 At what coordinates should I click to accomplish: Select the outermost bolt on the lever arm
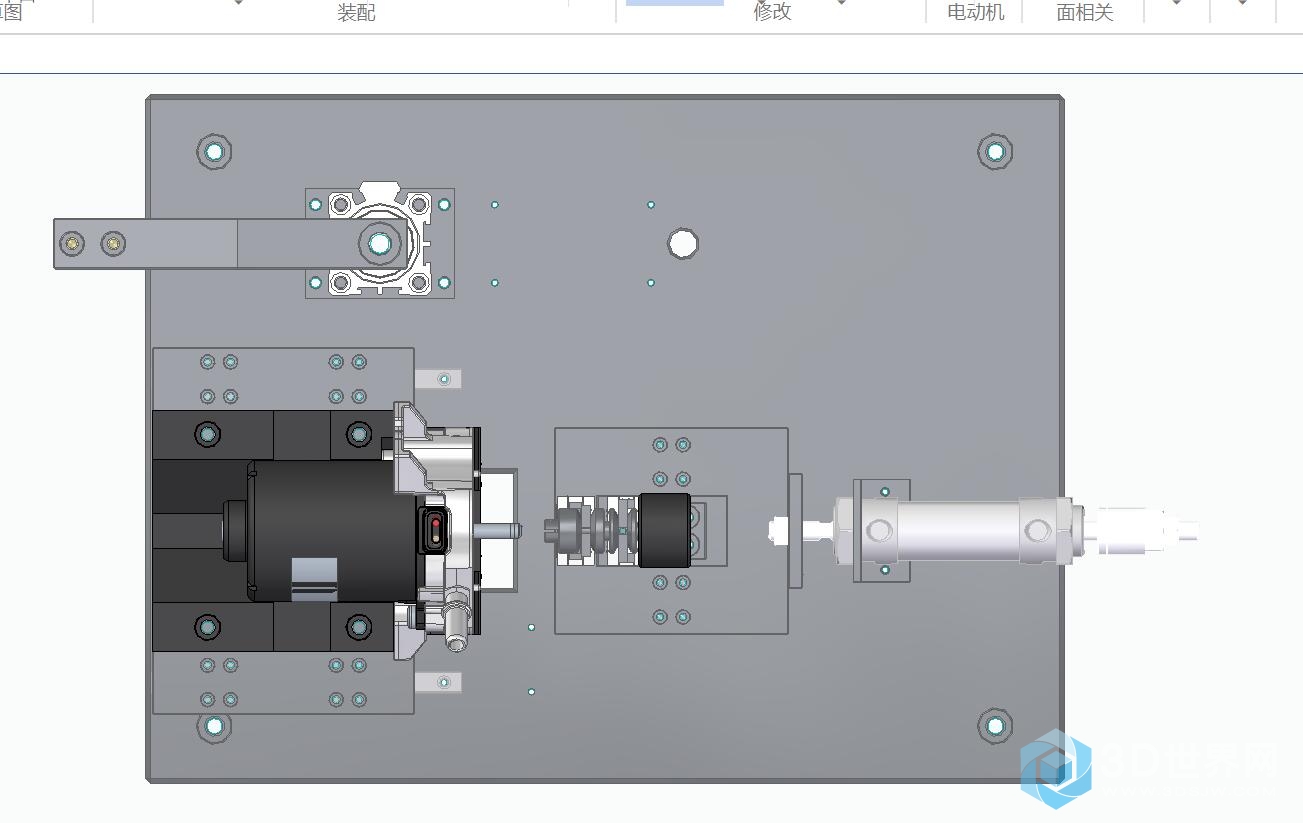(72, 243)
